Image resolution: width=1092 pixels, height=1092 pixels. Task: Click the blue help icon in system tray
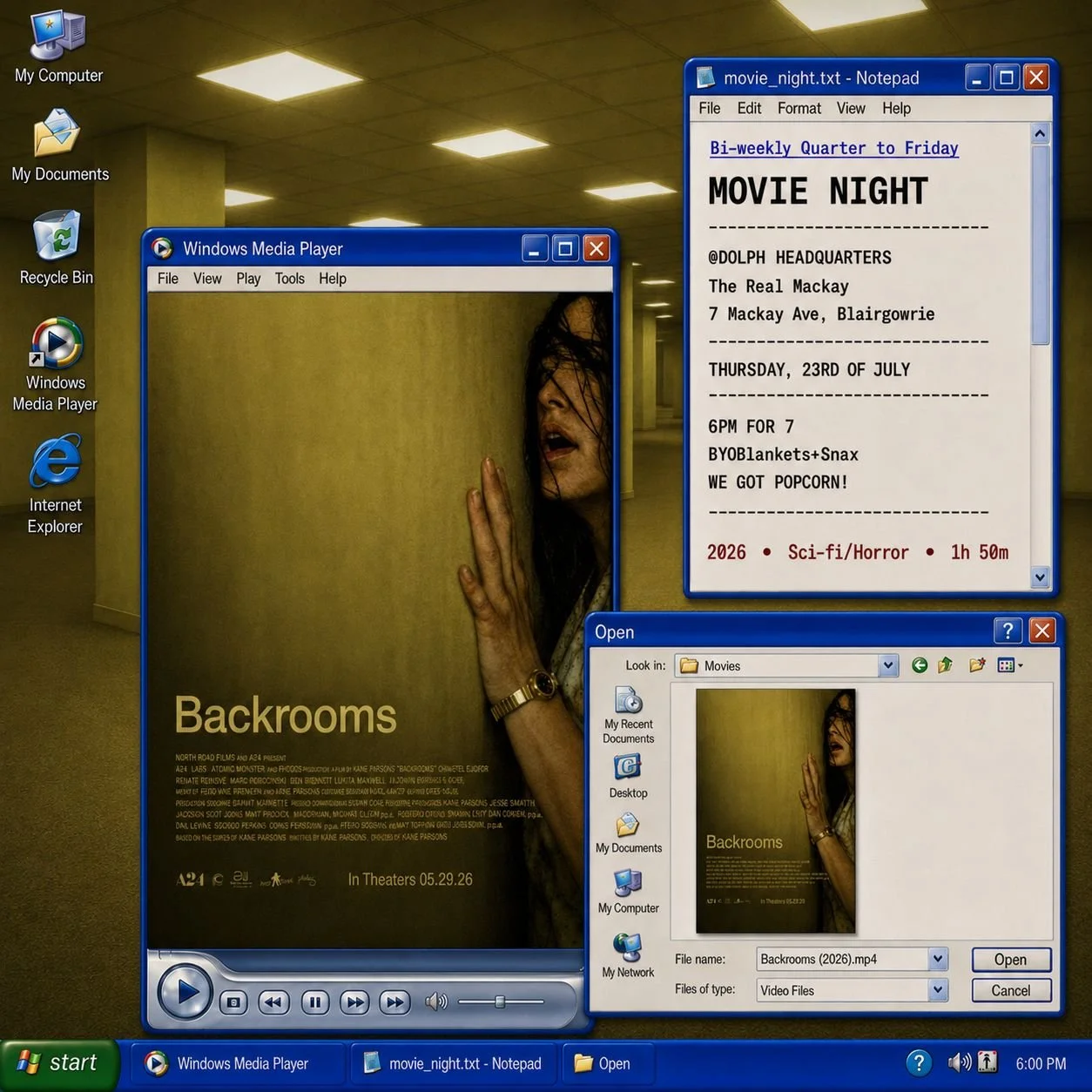point(919,1063)
